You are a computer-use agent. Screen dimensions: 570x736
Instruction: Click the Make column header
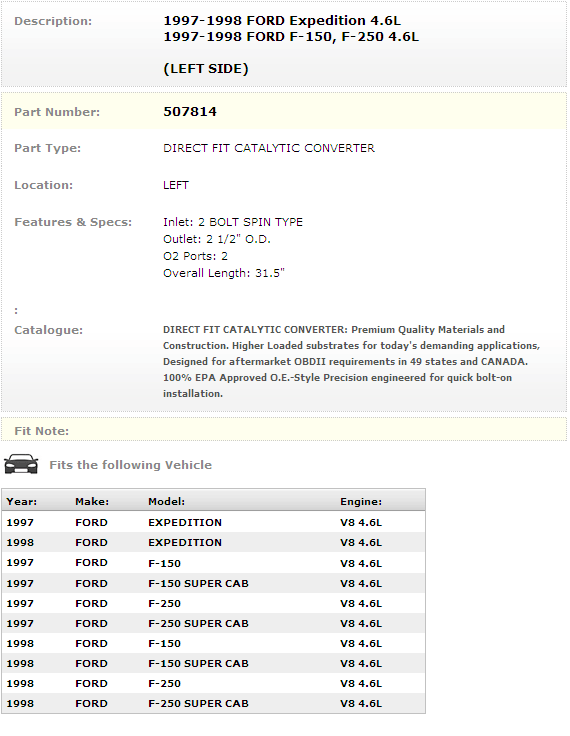point(92,501)
